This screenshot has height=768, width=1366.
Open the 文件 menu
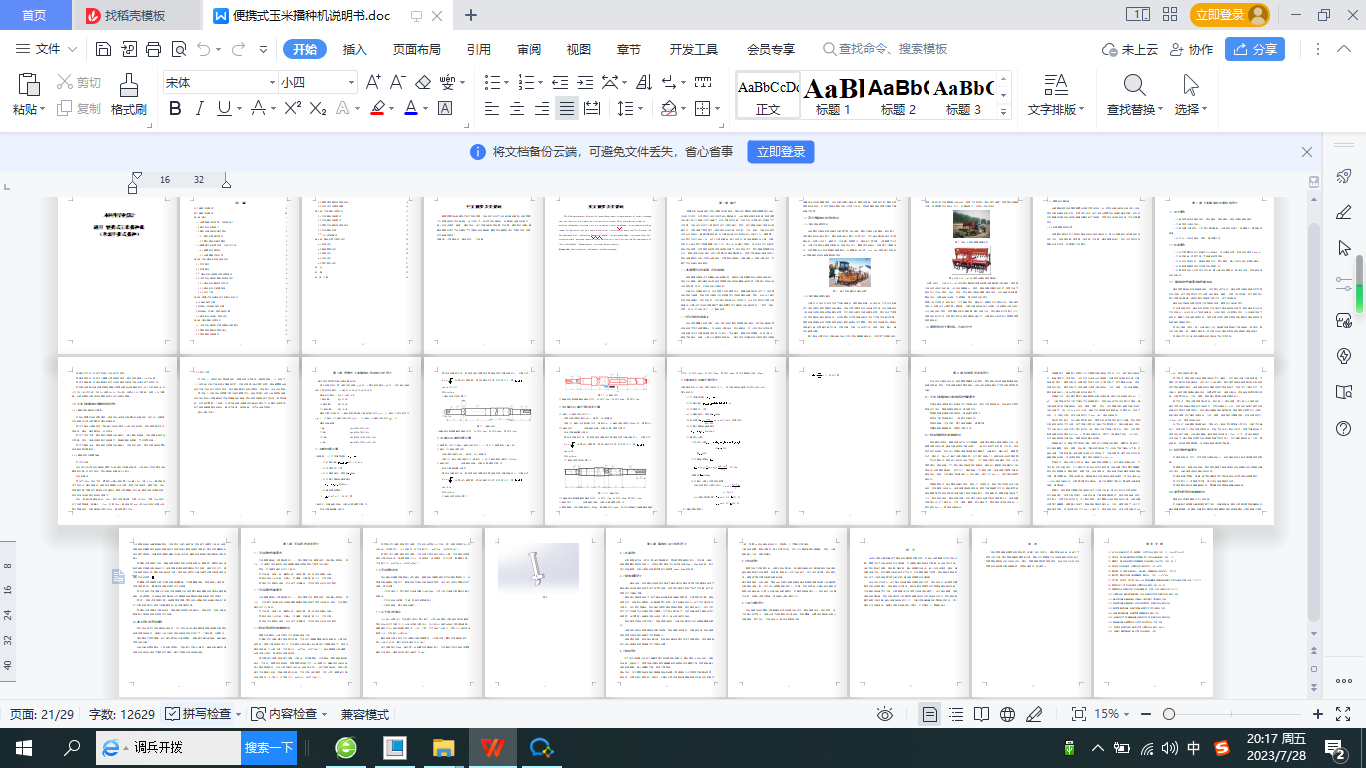tap(47, 49)
